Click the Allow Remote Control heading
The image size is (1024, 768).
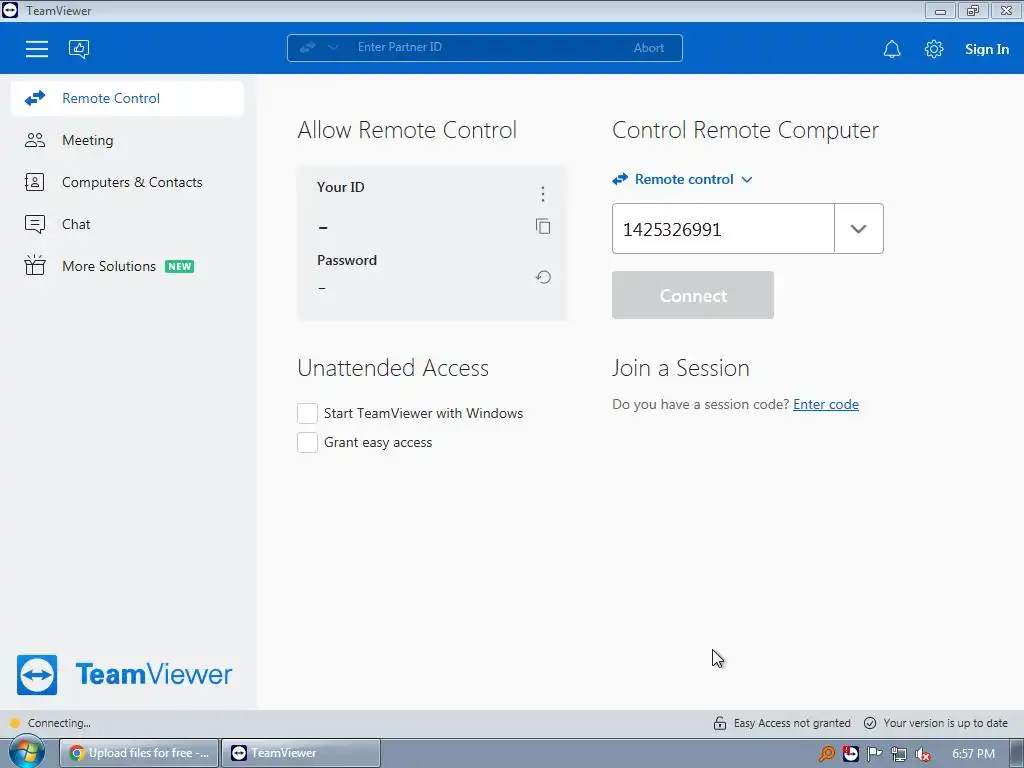click(x=407, y=130)
